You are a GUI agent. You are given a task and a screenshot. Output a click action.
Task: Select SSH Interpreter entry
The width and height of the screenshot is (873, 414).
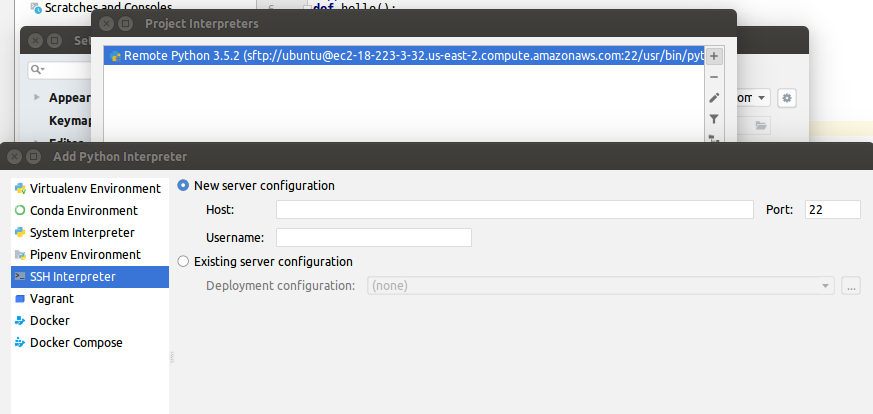pyautogui.click(x=90, y=277)
